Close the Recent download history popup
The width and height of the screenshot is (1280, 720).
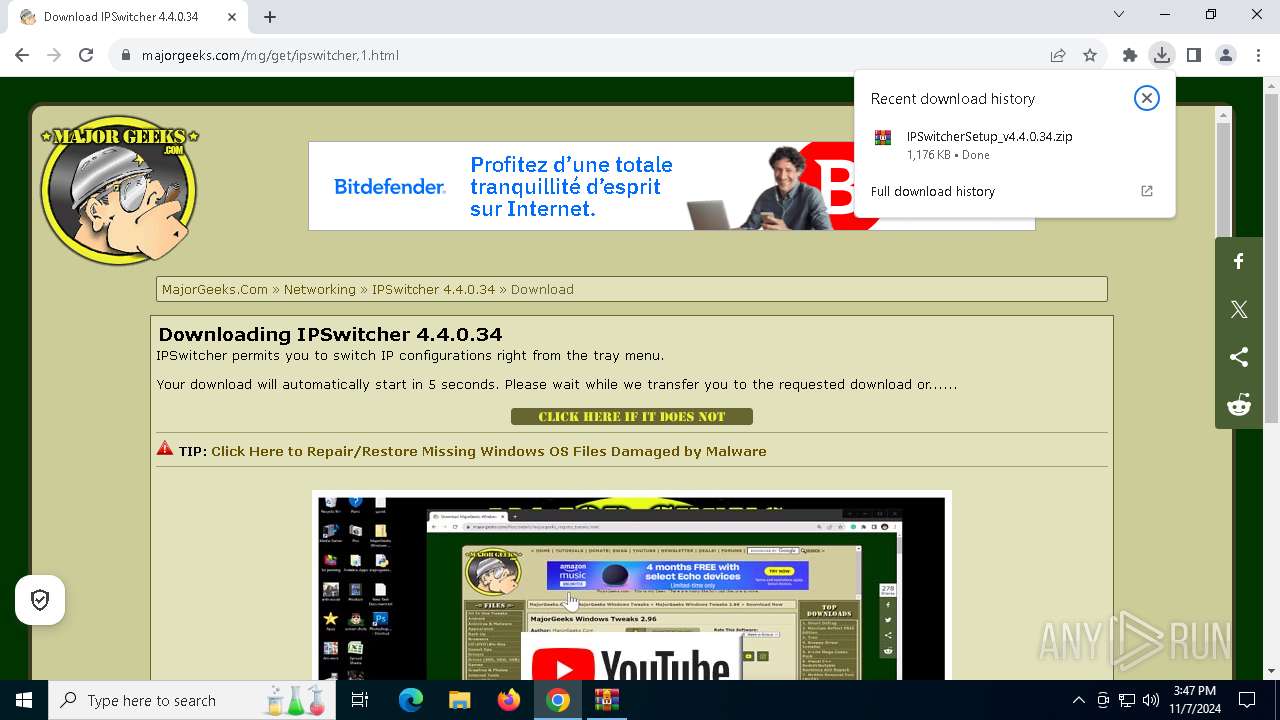1147,98
